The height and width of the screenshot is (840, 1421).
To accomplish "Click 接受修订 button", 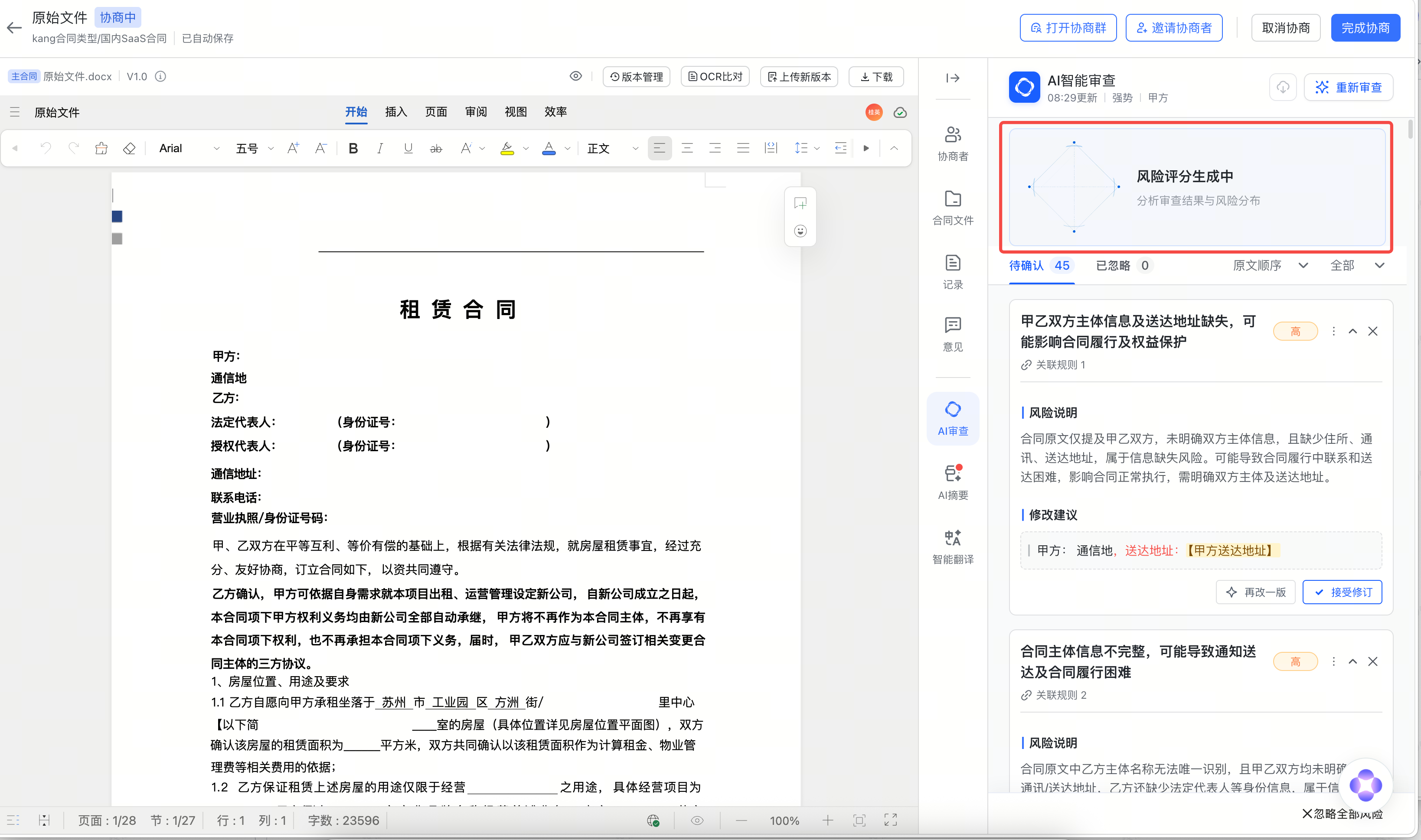I will 1343,592.
